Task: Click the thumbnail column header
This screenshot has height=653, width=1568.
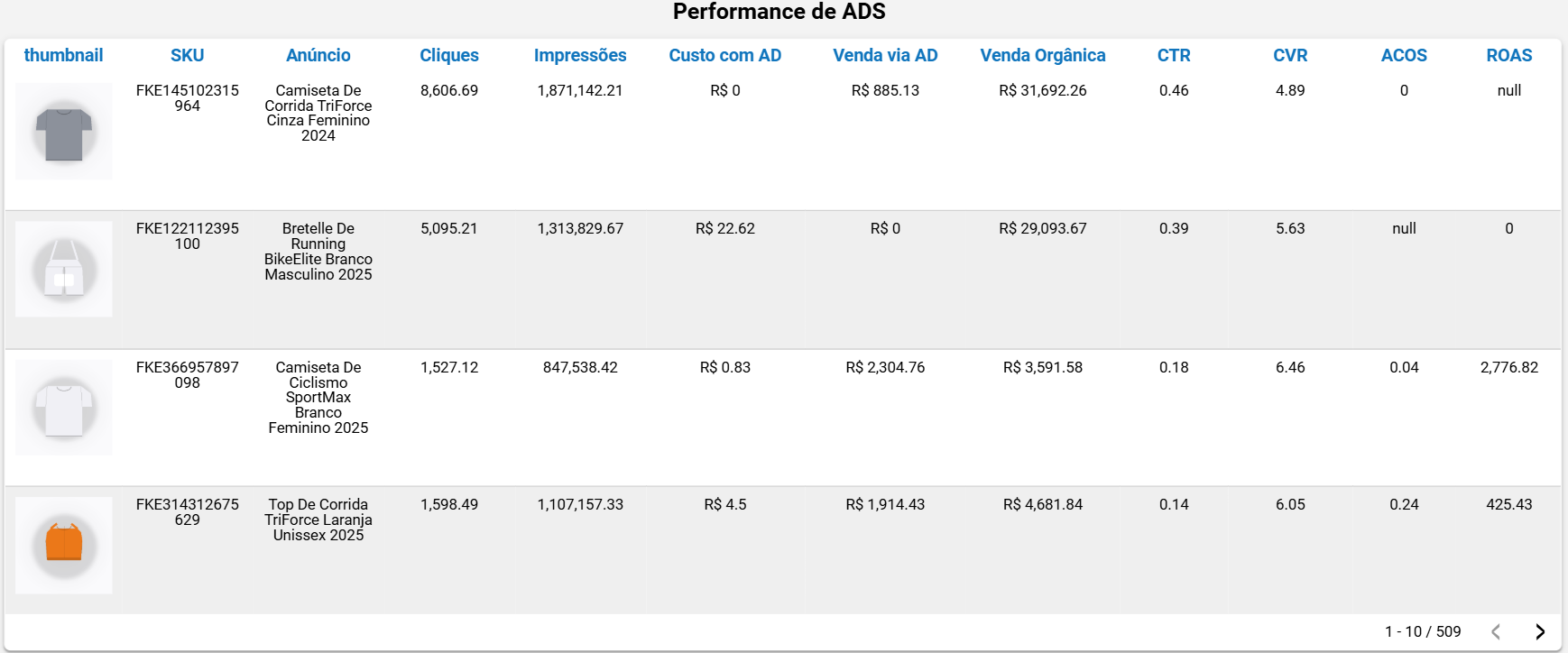Action: [64, 55]
